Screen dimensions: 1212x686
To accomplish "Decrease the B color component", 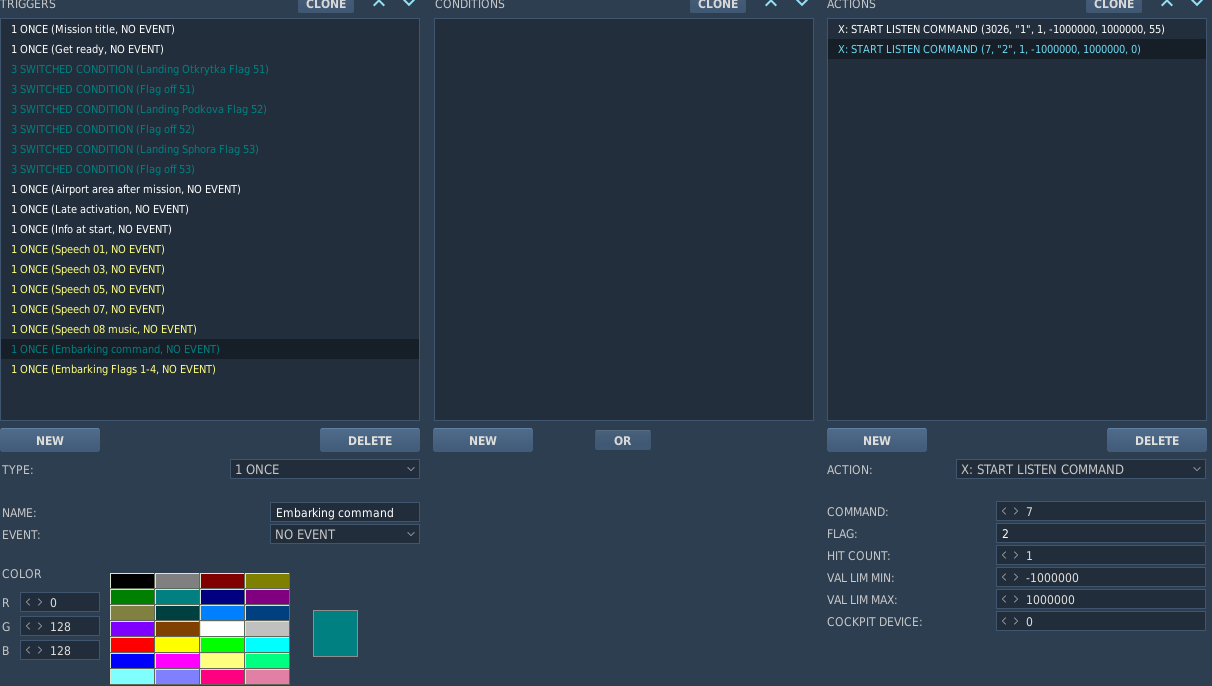I will click(28, 650).
